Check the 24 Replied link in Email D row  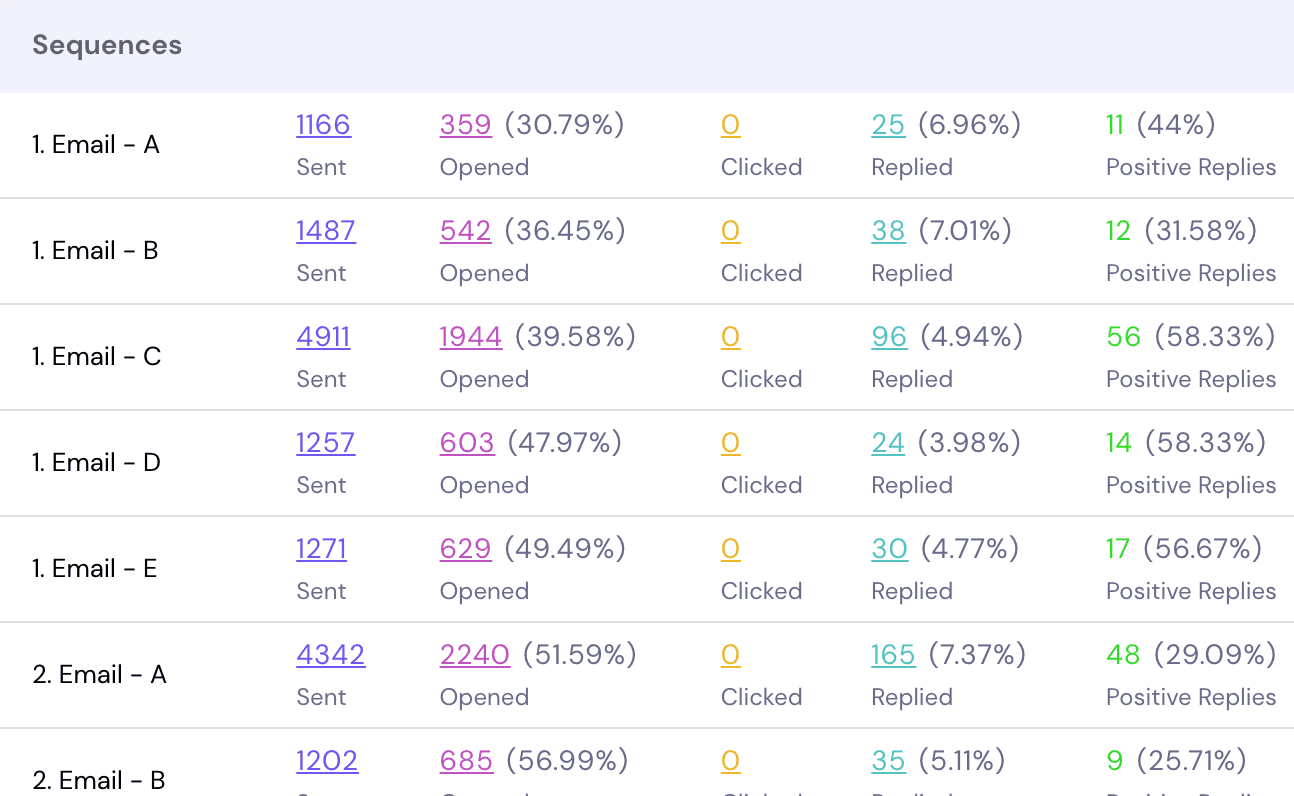click(888, 442)
